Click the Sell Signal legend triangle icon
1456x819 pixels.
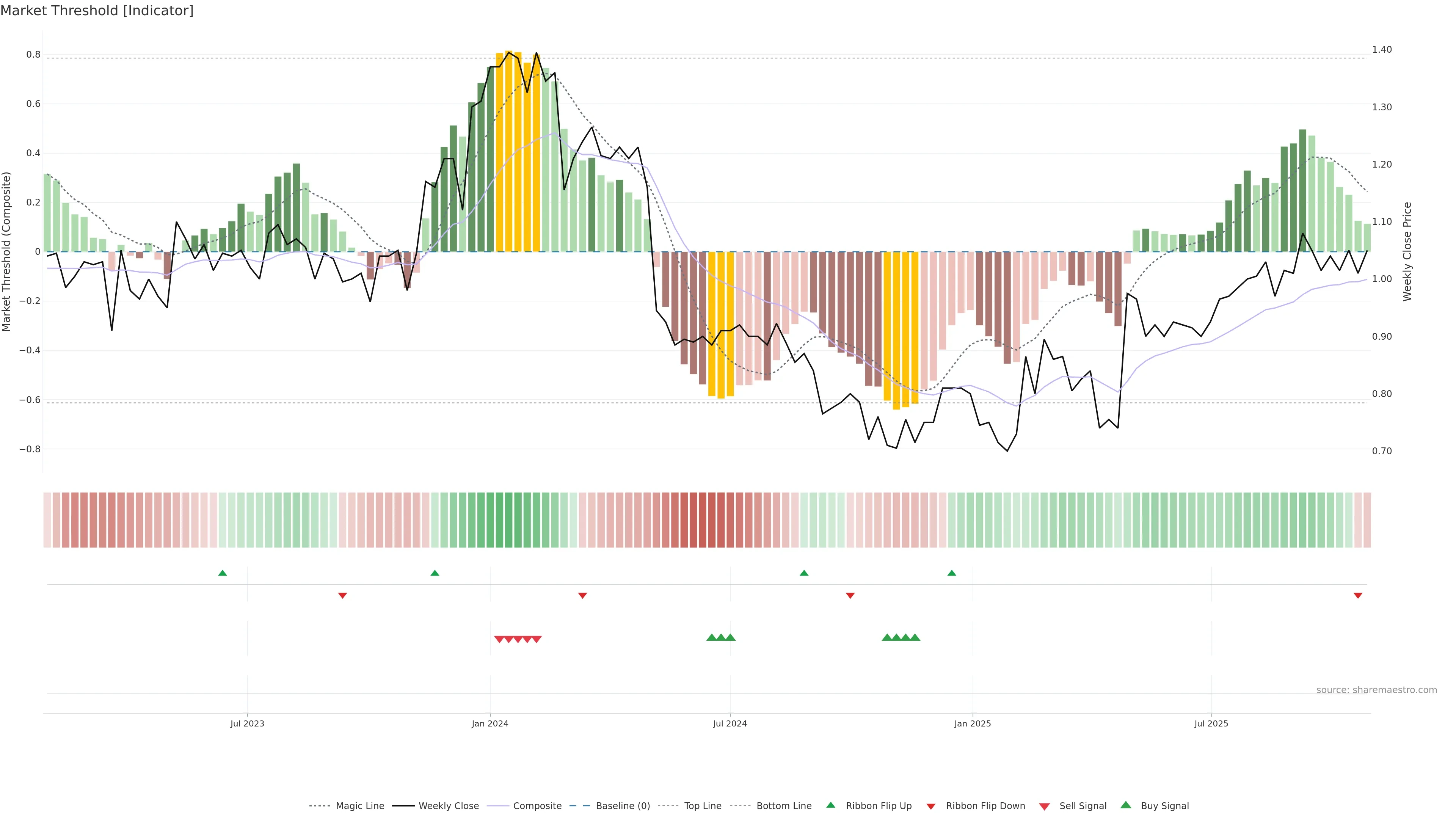tap(1045, 806)
